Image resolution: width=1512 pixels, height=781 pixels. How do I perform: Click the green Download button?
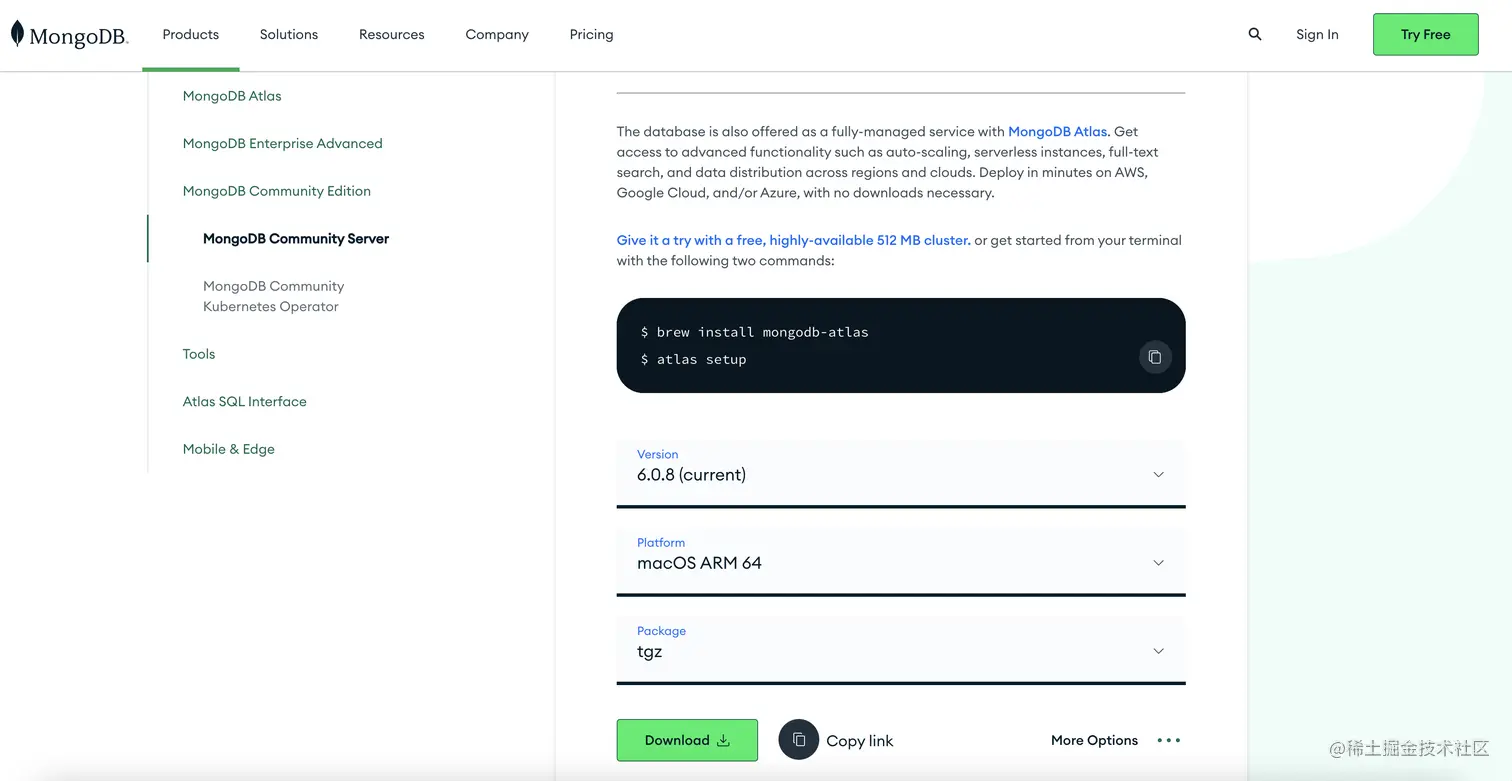tap(687, 740)
